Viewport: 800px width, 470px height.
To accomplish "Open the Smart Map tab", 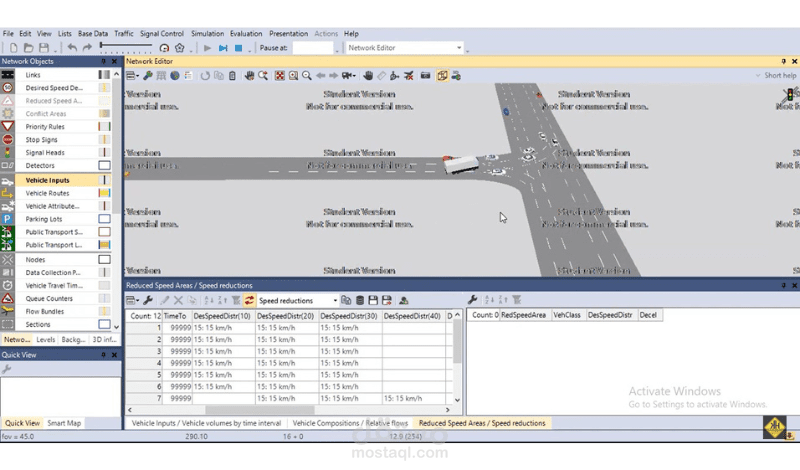I will (64, 423).
